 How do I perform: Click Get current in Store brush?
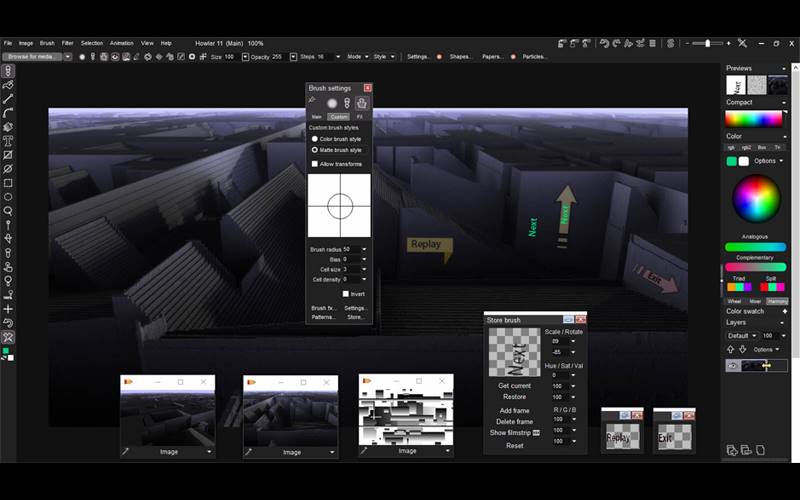(514, 385)
